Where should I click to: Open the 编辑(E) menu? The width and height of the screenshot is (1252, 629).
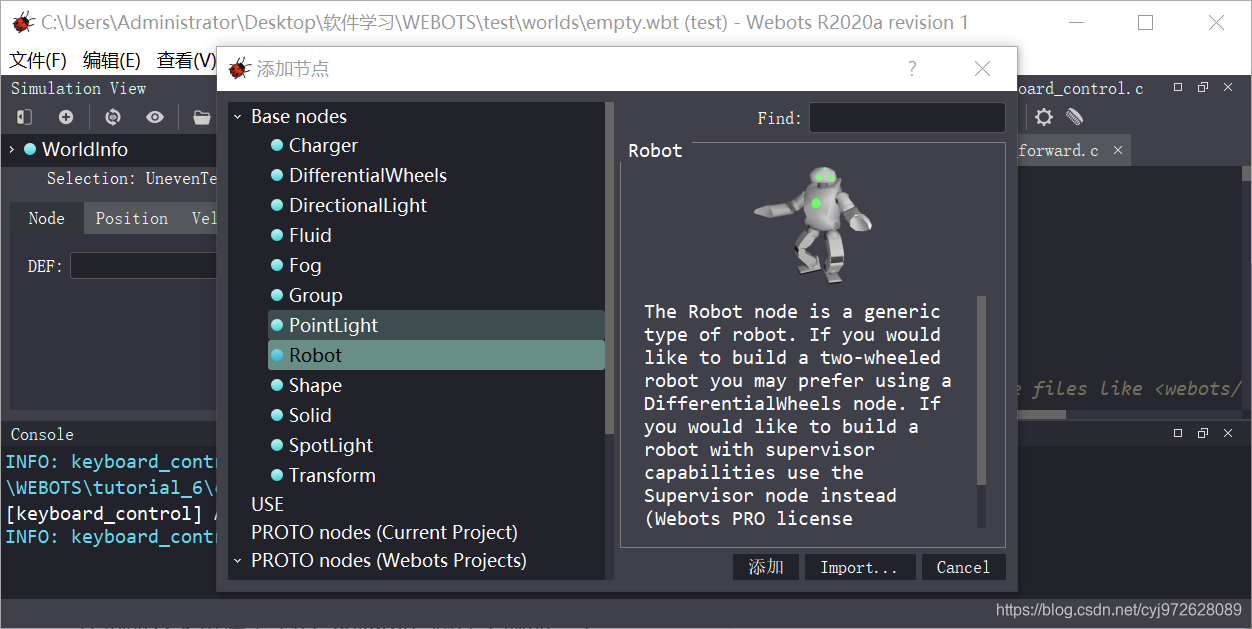pyautogui.click(x=112, y=61)
